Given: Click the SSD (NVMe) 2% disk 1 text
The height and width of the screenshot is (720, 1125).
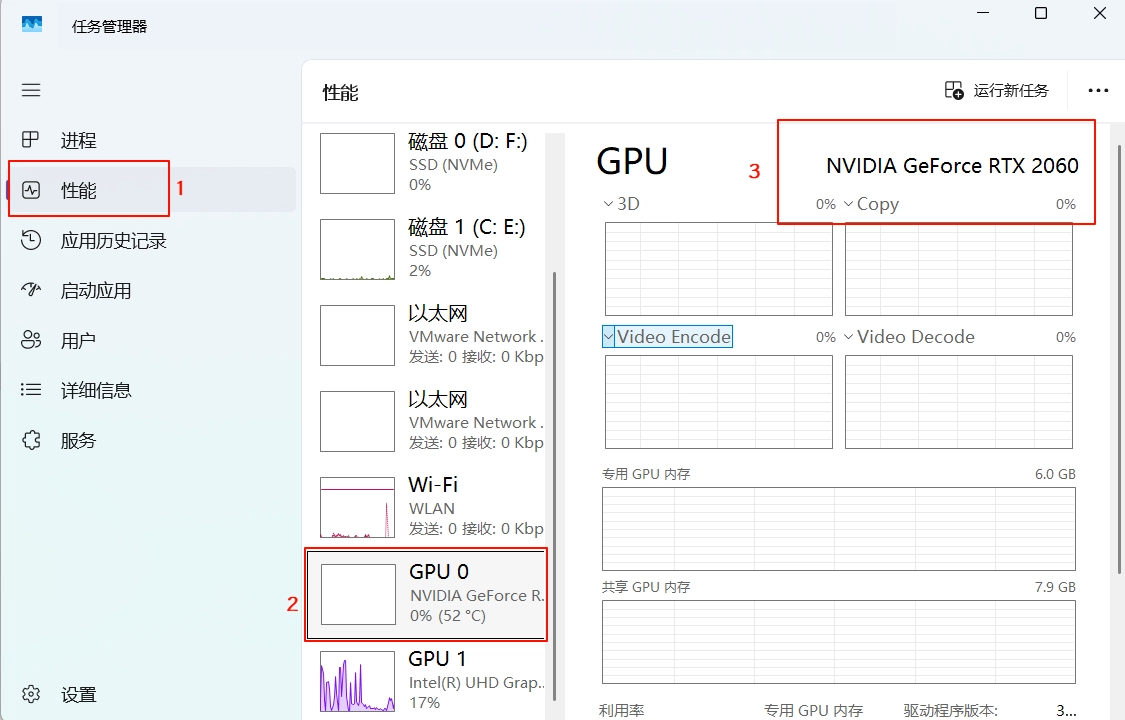Looking at the screenshot, I should [x=420, y=271].
